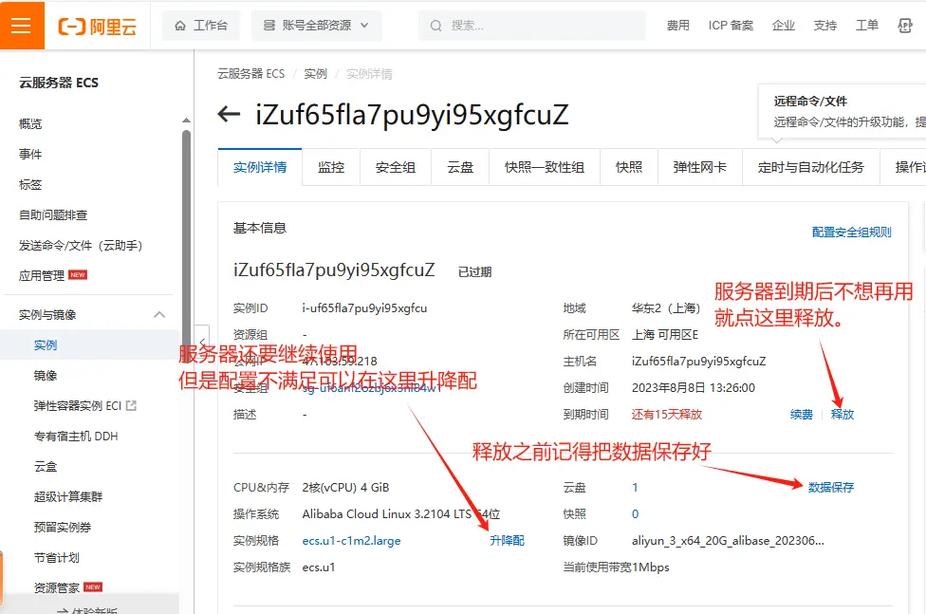
Task: Click the sidebar scroll-up arrow
Action: (x=186, y=120)
